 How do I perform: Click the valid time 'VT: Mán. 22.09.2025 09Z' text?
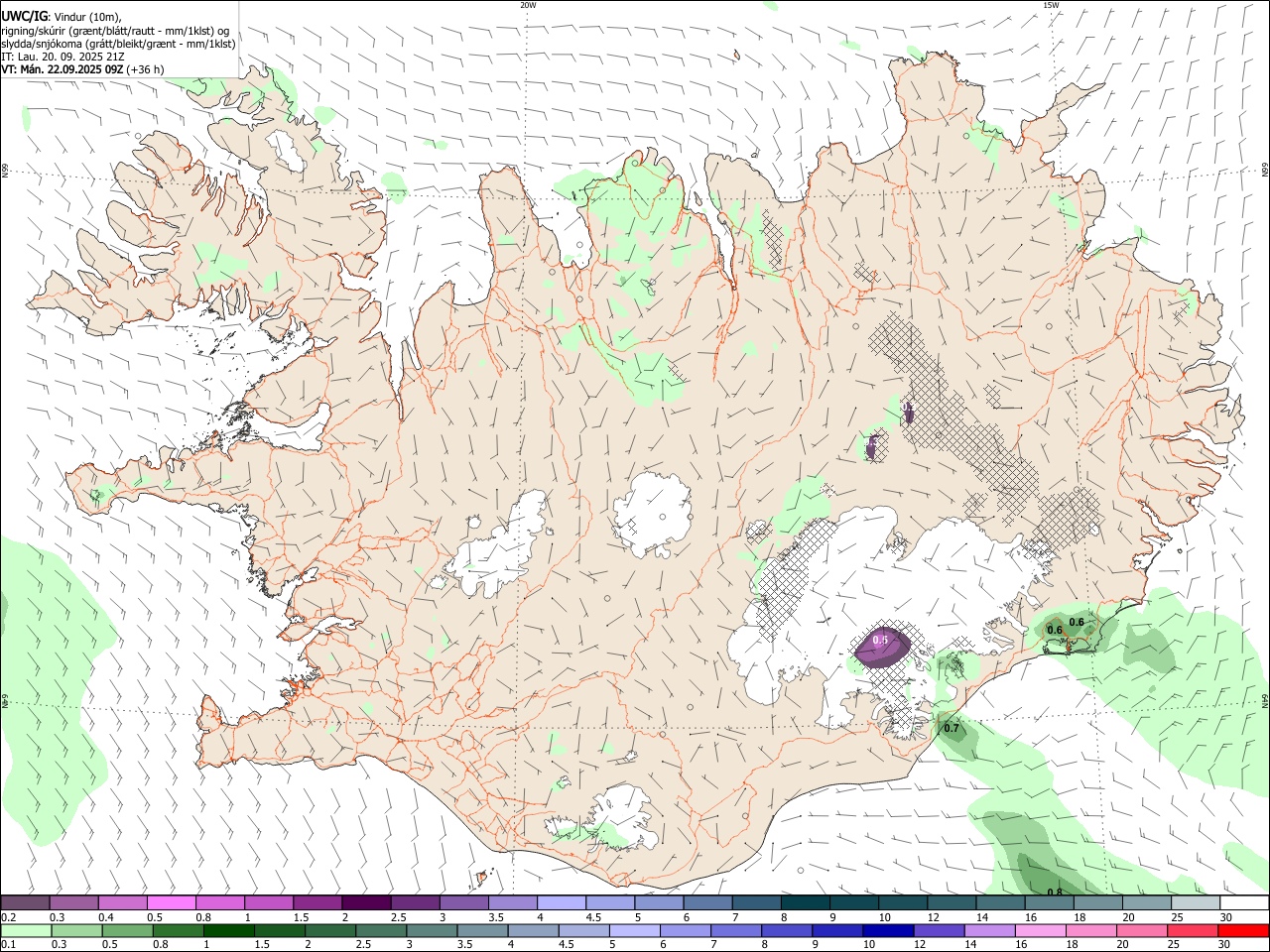click(x=62, y=69)
